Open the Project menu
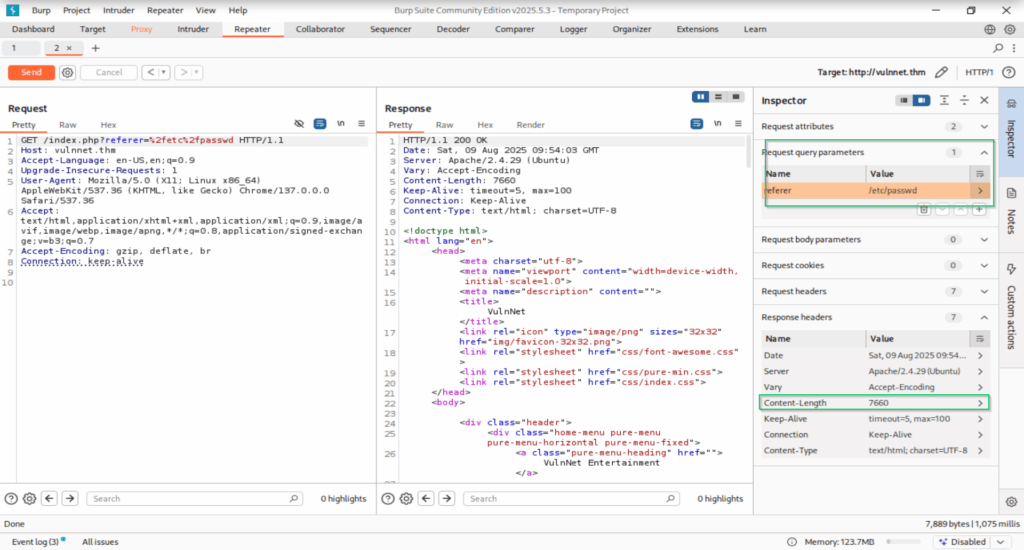The width and height of the screenshot is (1024, 550). (x=76, y=10)
